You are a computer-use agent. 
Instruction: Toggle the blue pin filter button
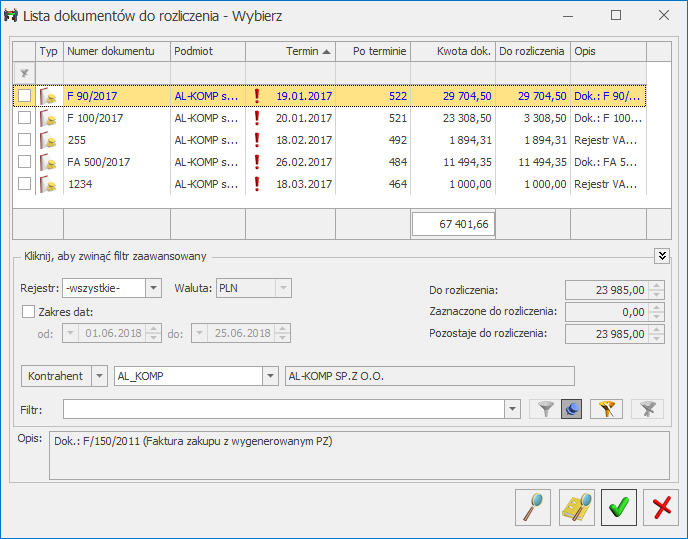(x=571, y=409)
